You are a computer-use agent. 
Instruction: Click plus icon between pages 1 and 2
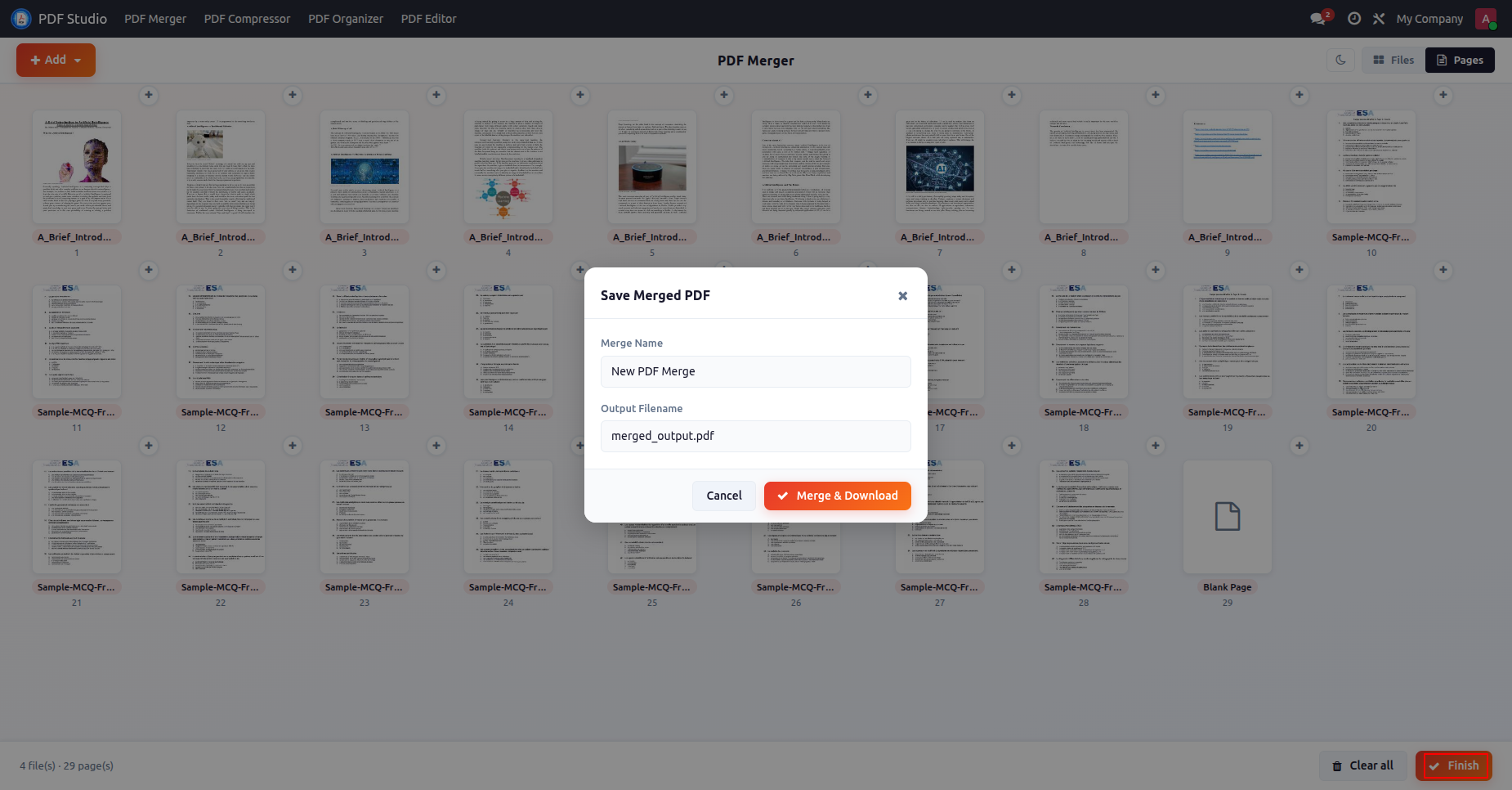point(149,95)
